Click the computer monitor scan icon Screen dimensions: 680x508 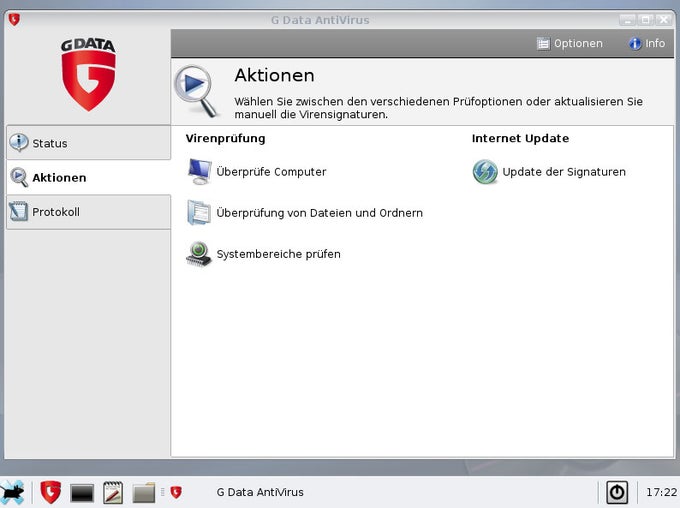pyautogui.click(x=199, y=172)
